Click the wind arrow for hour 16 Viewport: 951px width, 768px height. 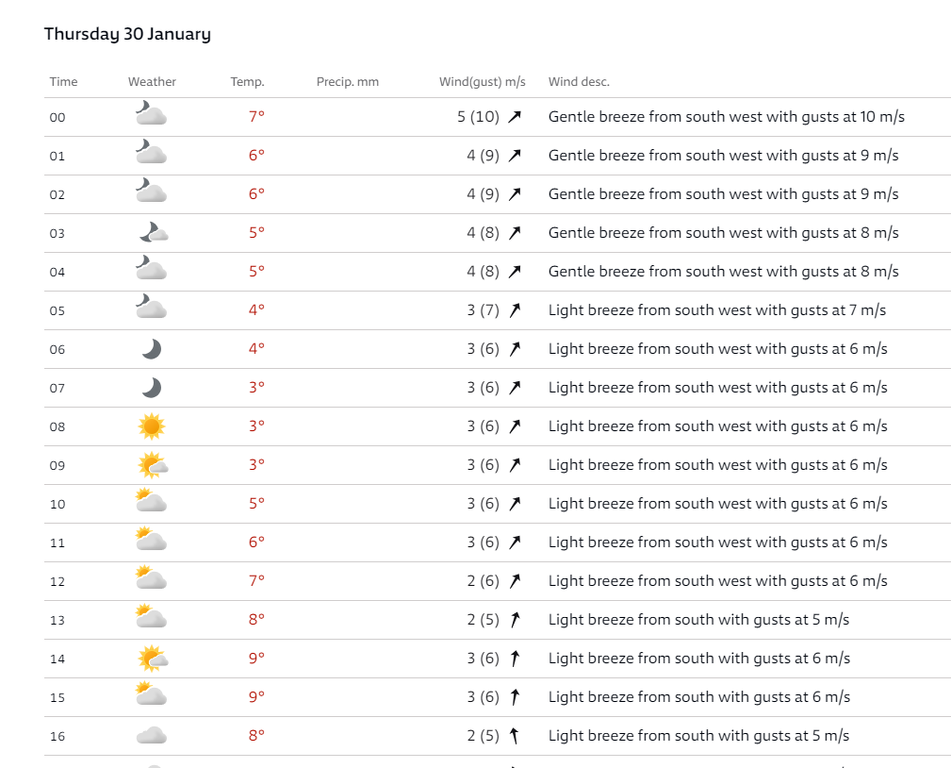tap(515, 736)
